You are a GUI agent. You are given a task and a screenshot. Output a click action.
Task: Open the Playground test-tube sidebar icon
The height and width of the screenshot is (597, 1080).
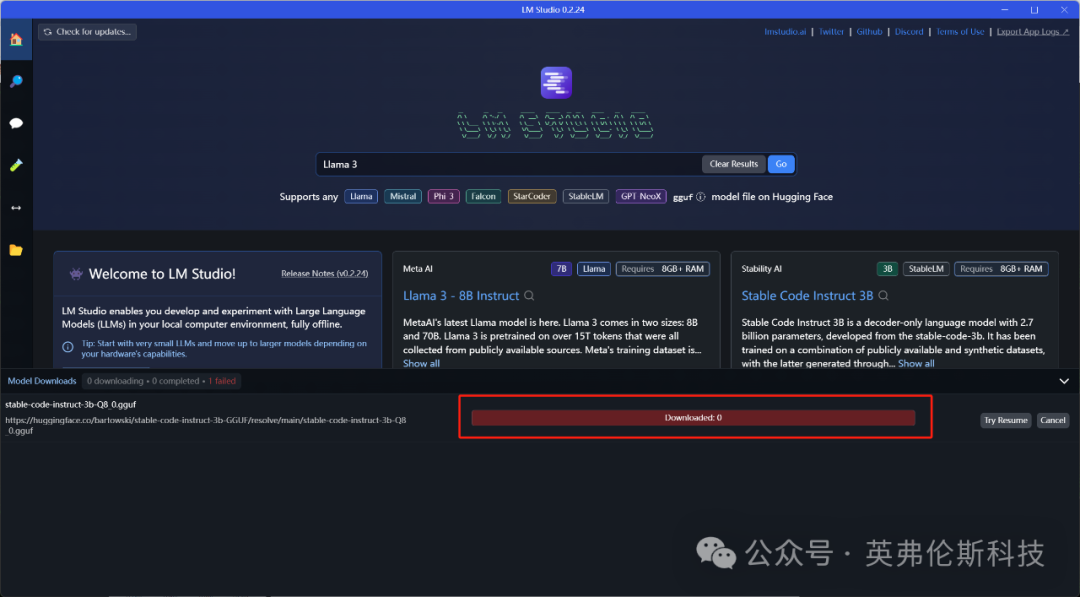[x=16, y=165]
